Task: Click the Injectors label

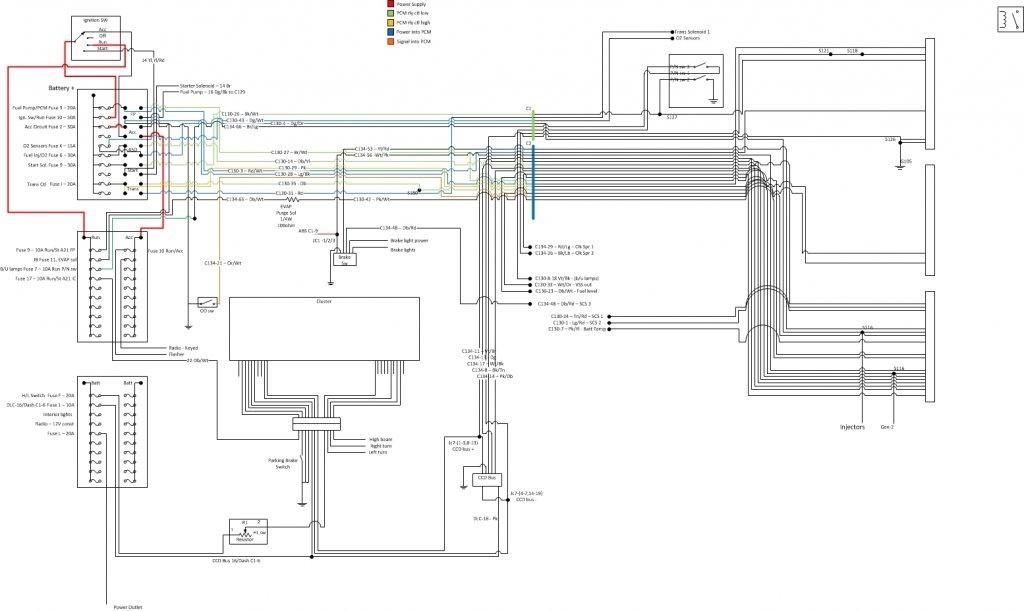Action: 852,429
